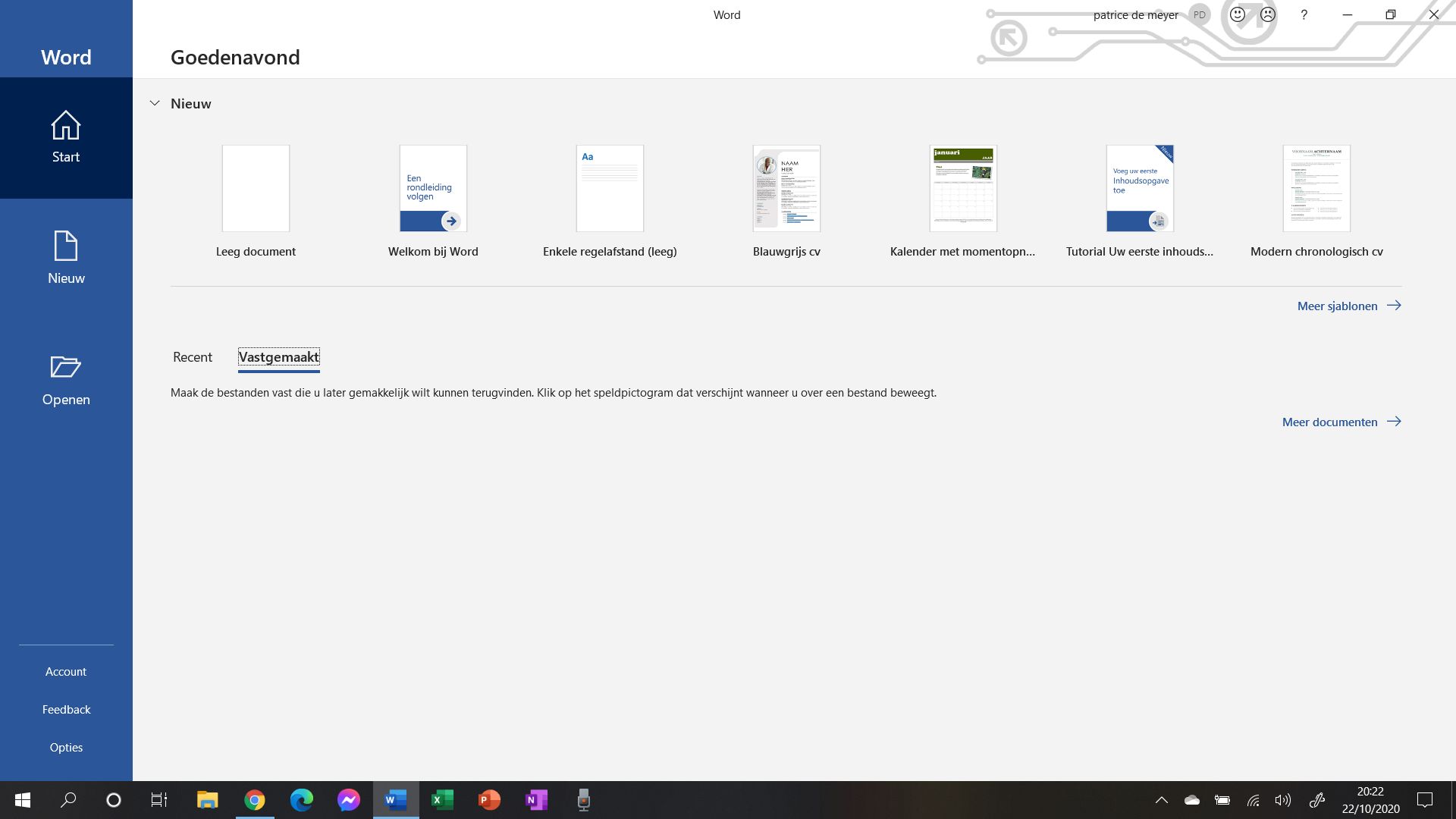The width and height of the screenshot is (1456, 819).
Task: Open Windows Ink pen tray icon
Action: [1317, 800]
